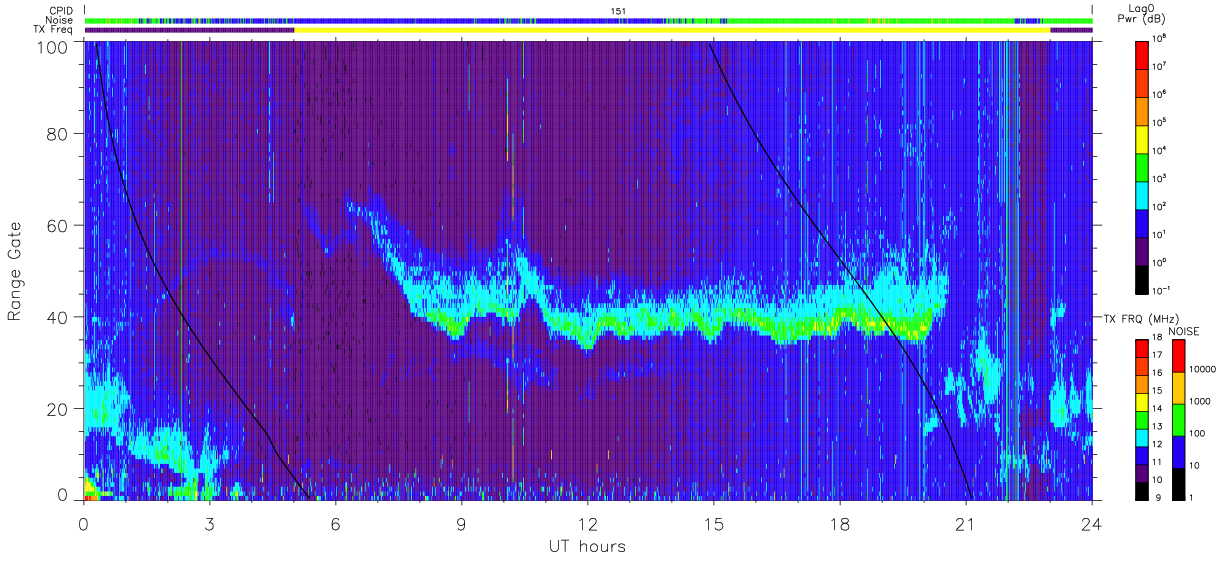Click the green-blue Noise strip above the plot
Image resolution: width=1228 pixels, height=567 pixels.
588,20
